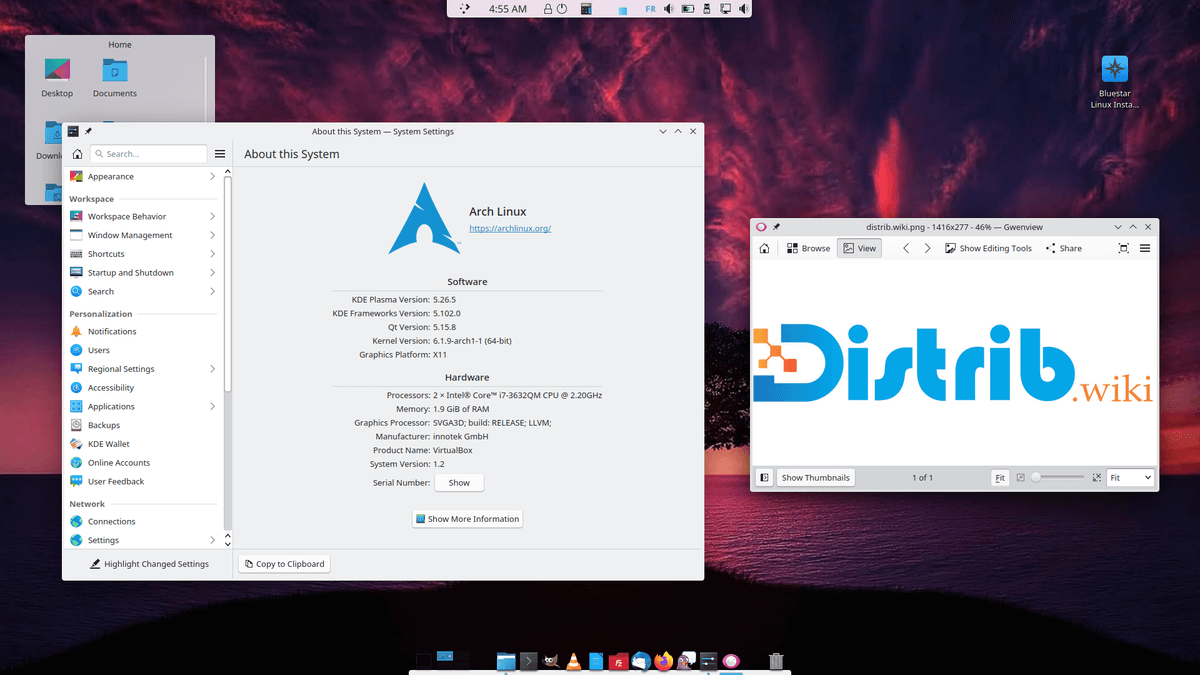Adjust Gwenview zoom slider
Image resolution: width=1200 pixels, height=675 pixels.
(1058, 478)
